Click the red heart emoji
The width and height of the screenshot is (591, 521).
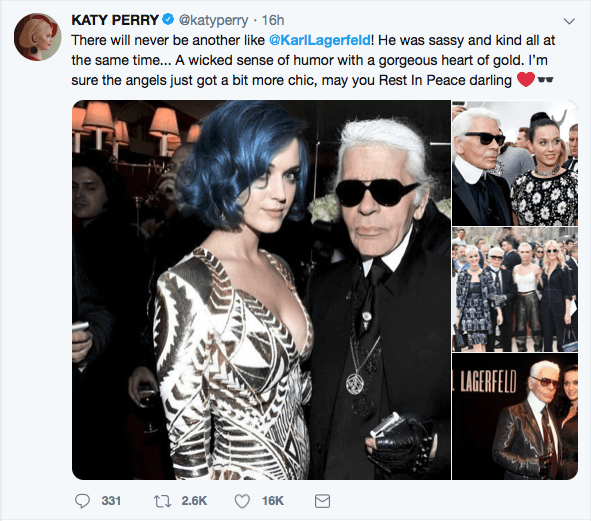(526, 80)
